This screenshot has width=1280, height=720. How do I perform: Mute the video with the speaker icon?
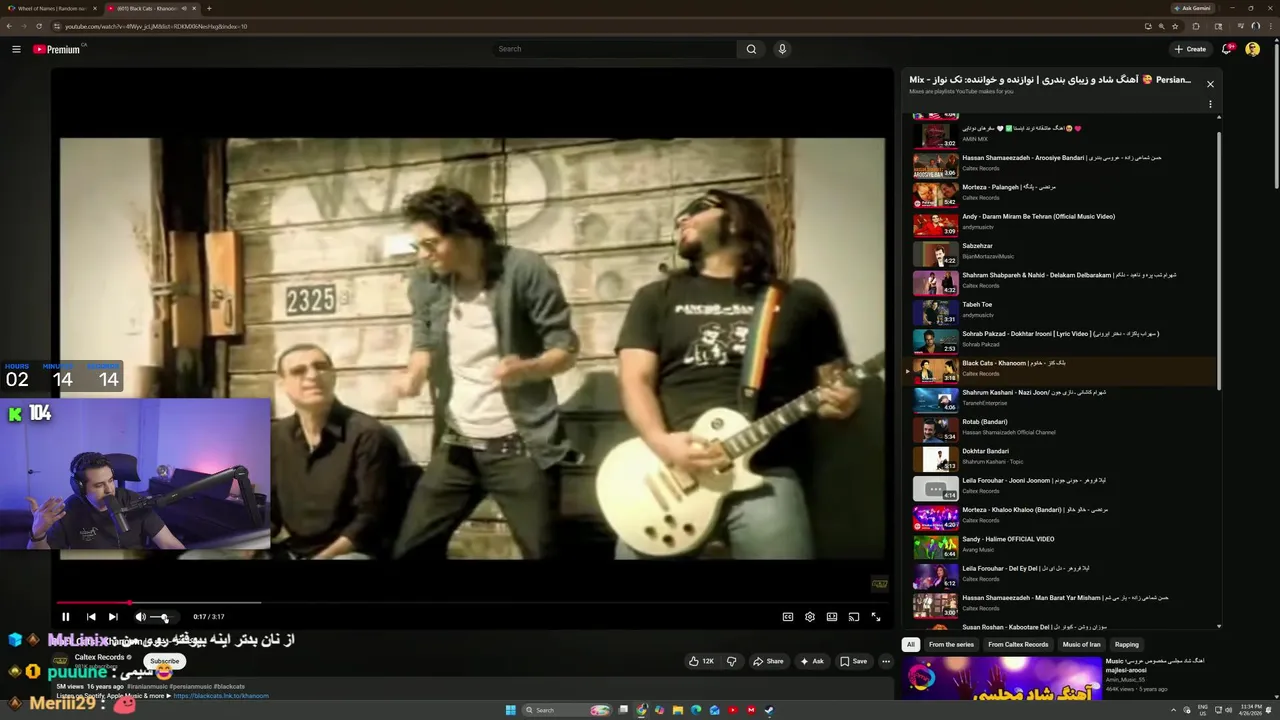pyautogui.click(x=140, y=617)
